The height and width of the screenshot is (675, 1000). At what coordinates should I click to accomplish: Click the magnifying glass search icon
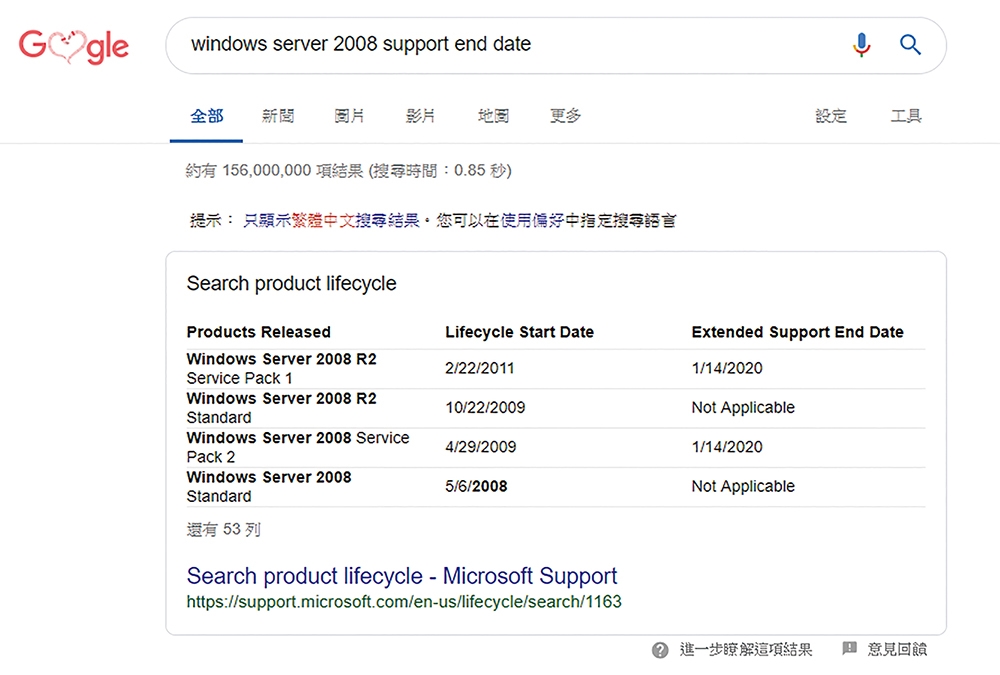910,45
